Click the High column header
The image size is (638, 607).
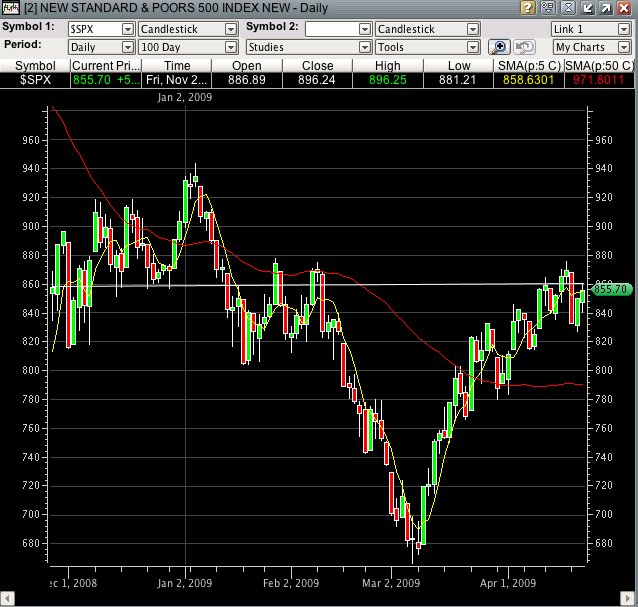388,65
